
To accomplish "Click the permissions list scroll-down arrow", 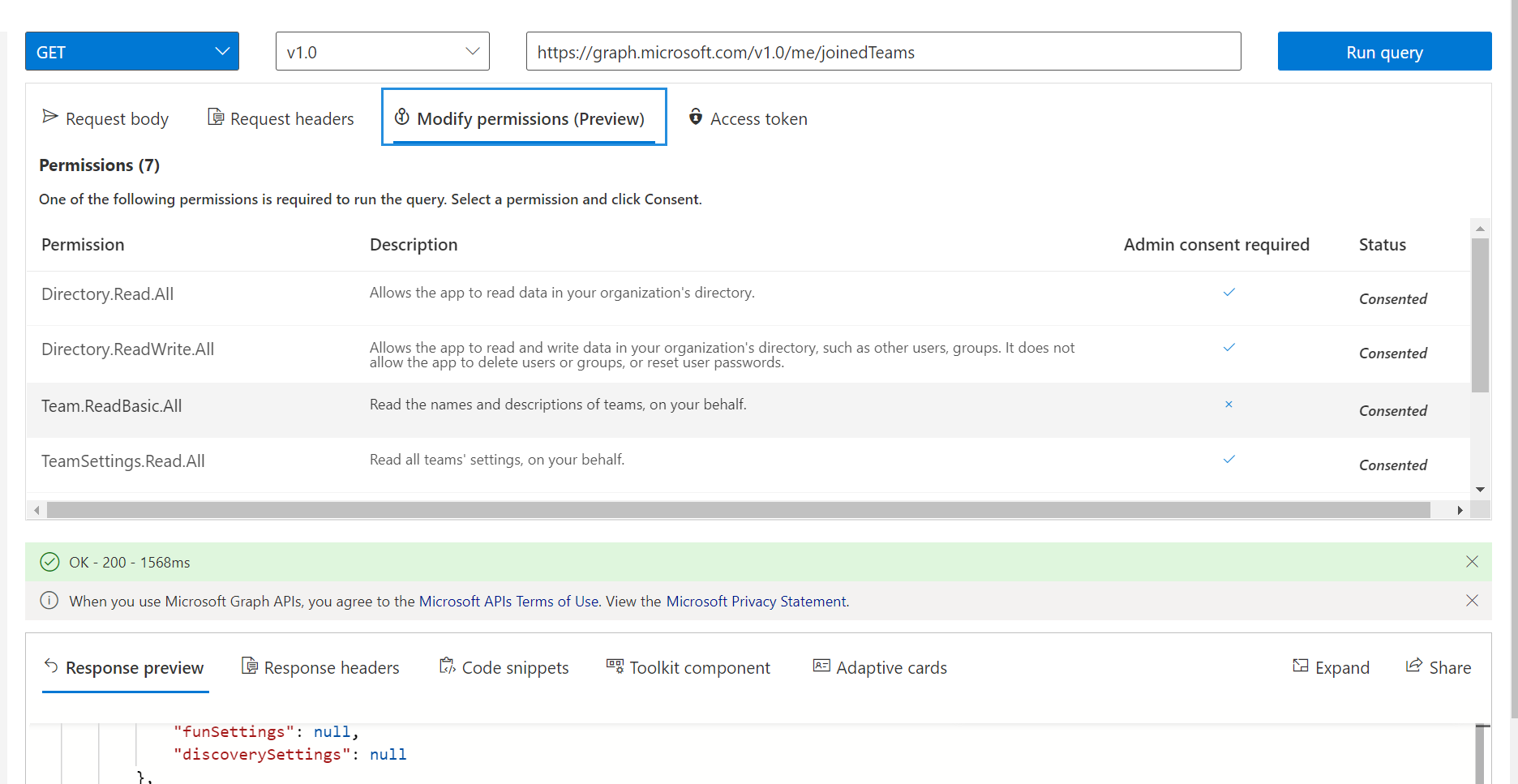I will 1480,489.
